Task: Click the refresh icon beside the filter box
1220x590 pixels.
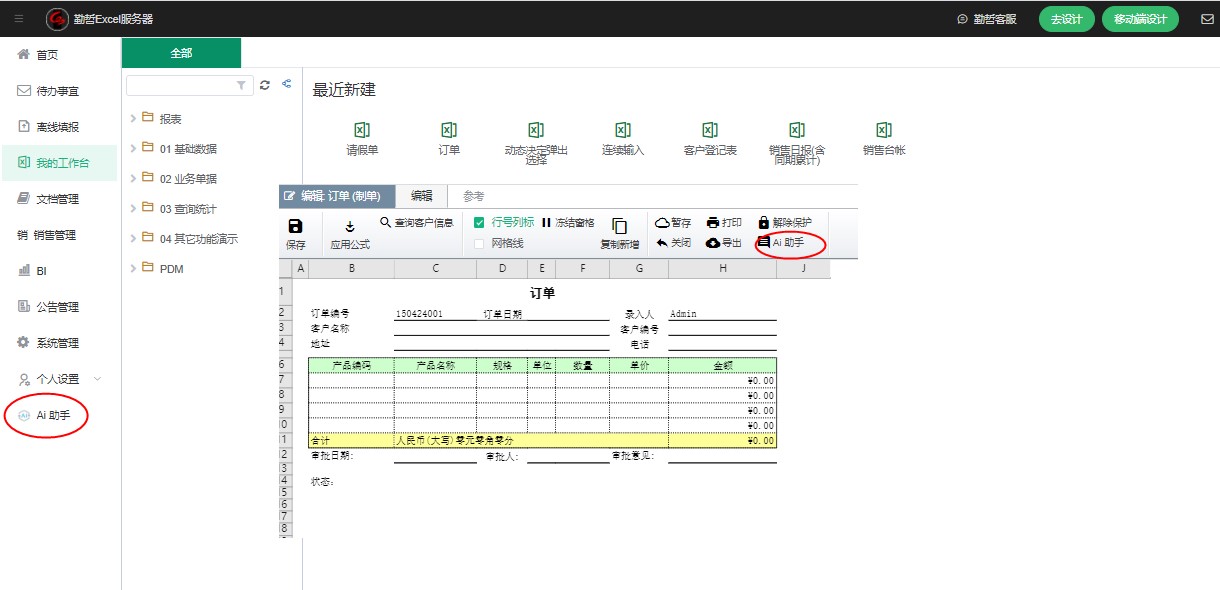Action: tap(265, 86)
